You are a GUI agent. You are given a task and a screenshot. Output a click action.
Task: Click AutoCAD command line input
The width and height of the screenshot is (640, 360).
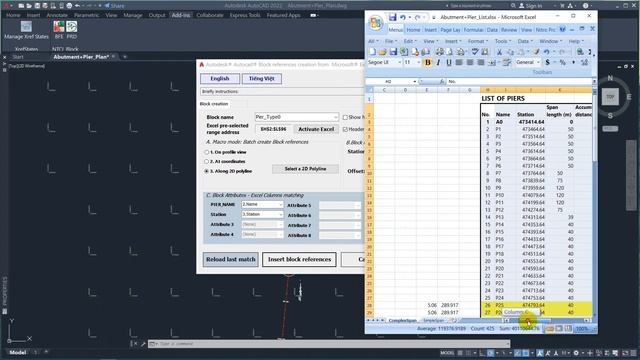click(x=329, y=344)
